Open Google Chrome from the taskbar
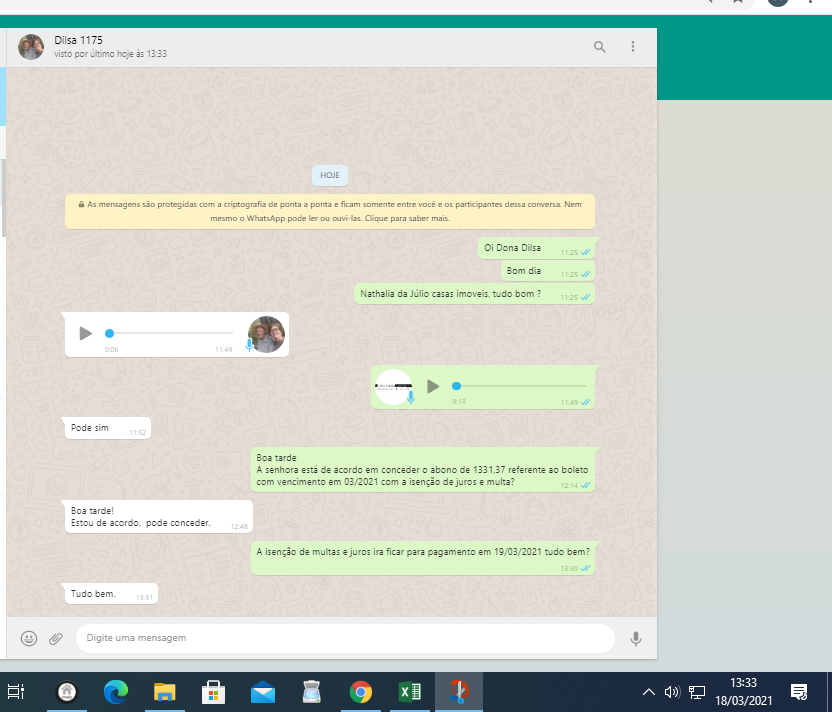This screenshot has width=832, height=712. point(361,691)
